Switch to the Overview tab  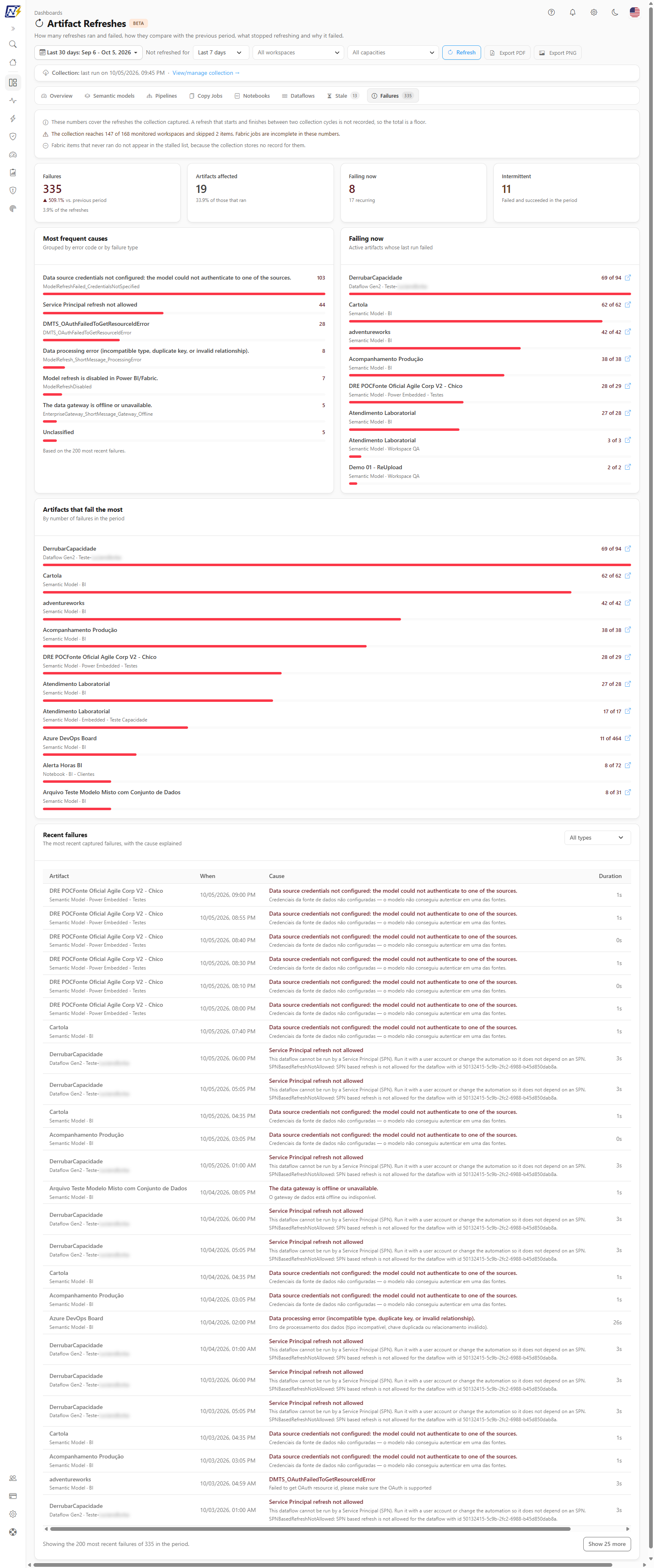(x=57, y=96)
